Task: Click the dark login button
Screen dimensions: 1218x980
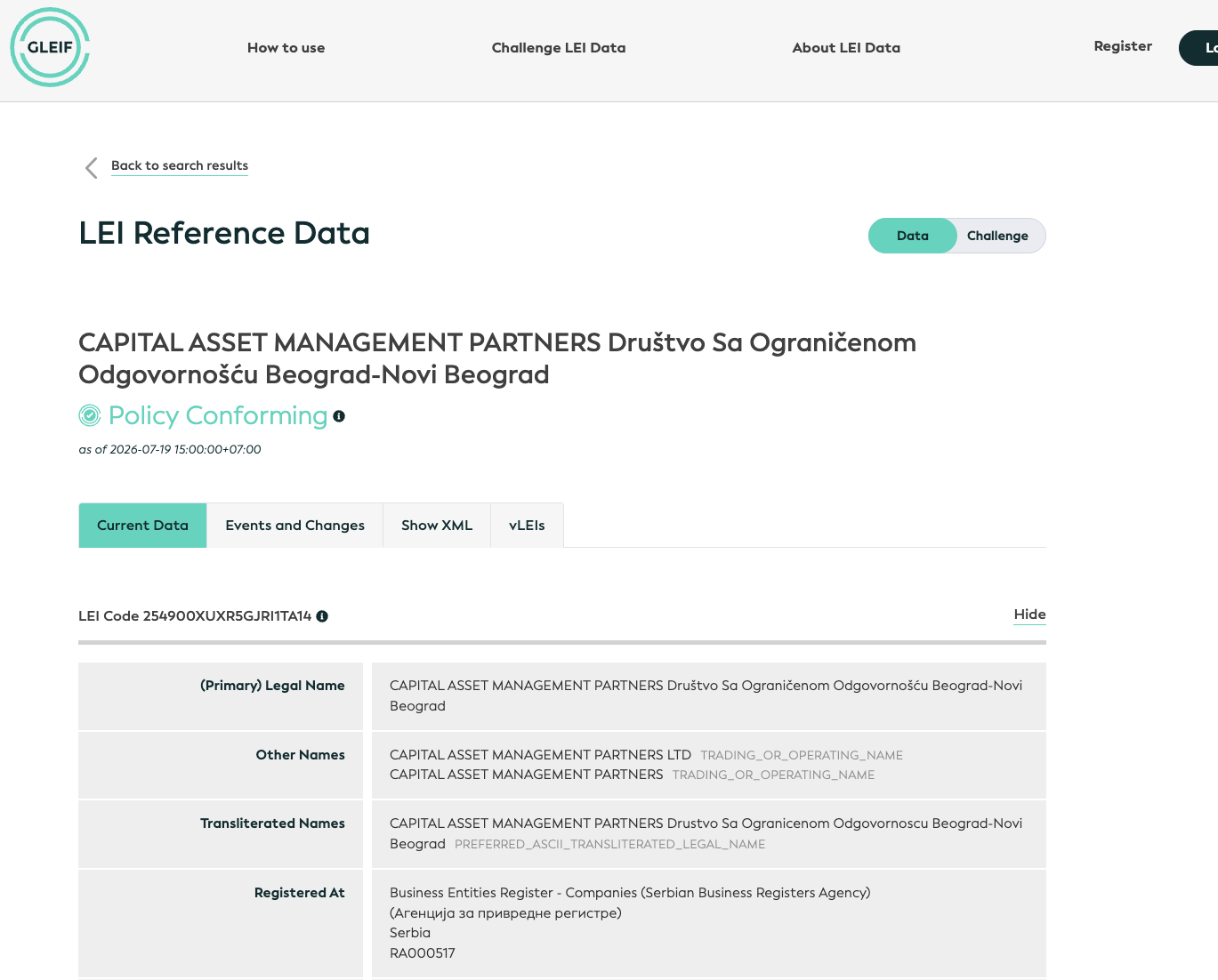Action: (1198, 48)
